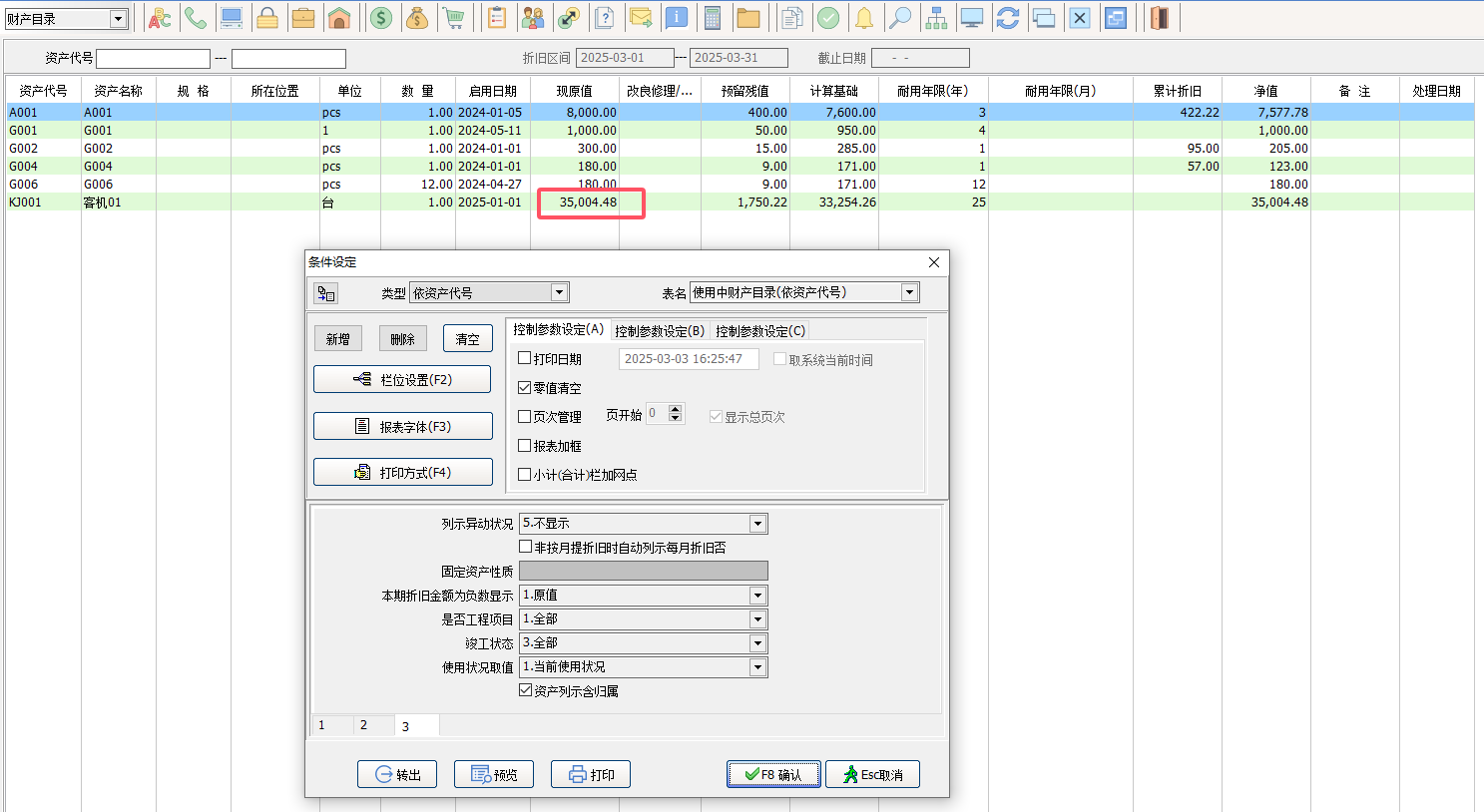The width and height of the screenshot is (1484, 812).
Task: Open the 类型 dropdown showing 依资产代号
Action: 559,292
